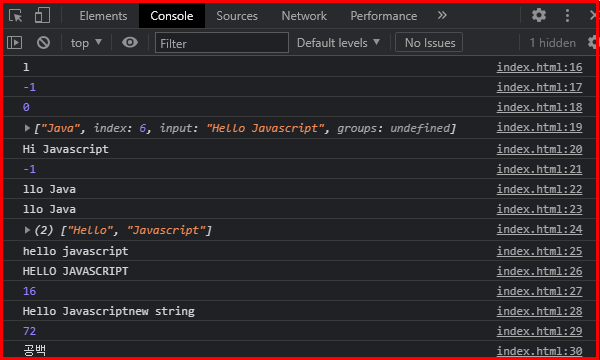Open the top JavaScript context dropdown

pos(86,43)
